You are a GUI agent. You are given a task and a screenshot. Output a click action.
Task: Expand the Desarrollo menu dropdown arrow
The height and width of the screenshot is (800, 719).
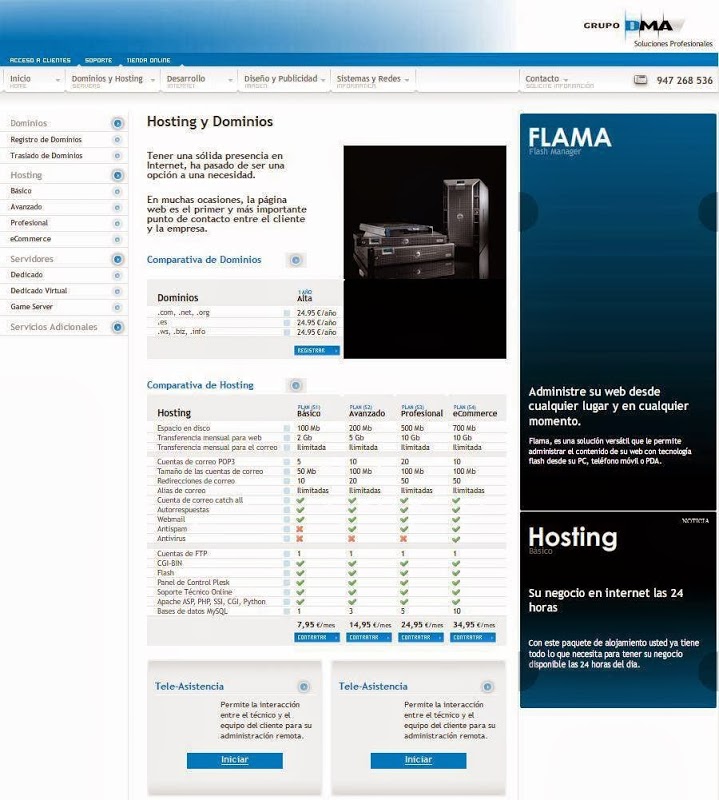pos(230,80)
